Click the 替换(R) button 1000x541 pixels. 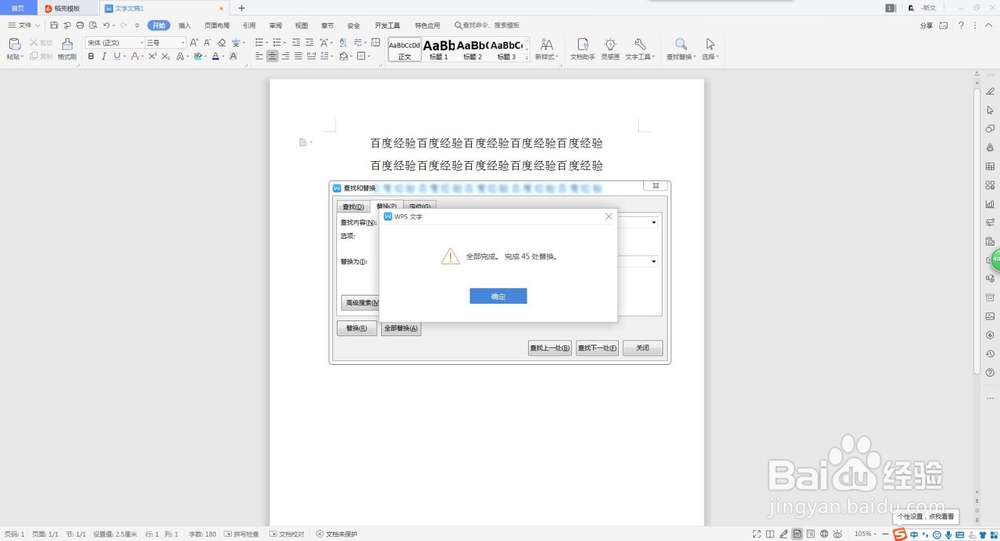tap(357, 328)
